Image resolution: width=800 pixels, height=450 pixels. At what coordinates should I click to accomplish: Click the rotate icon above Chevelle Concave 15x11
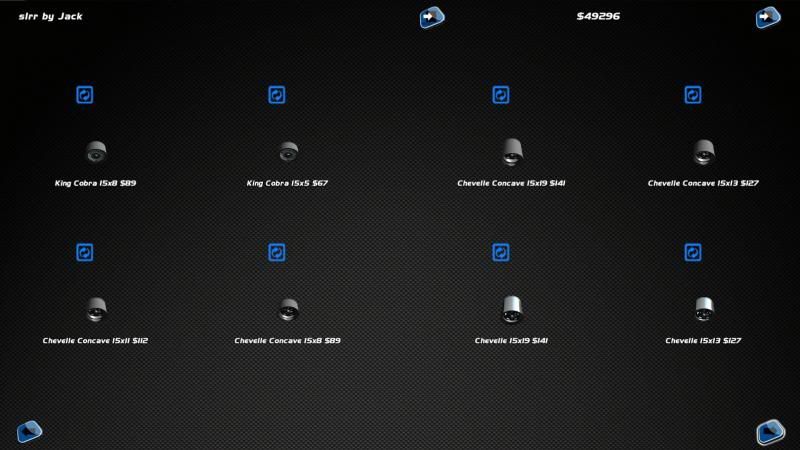tap(85, 253)
